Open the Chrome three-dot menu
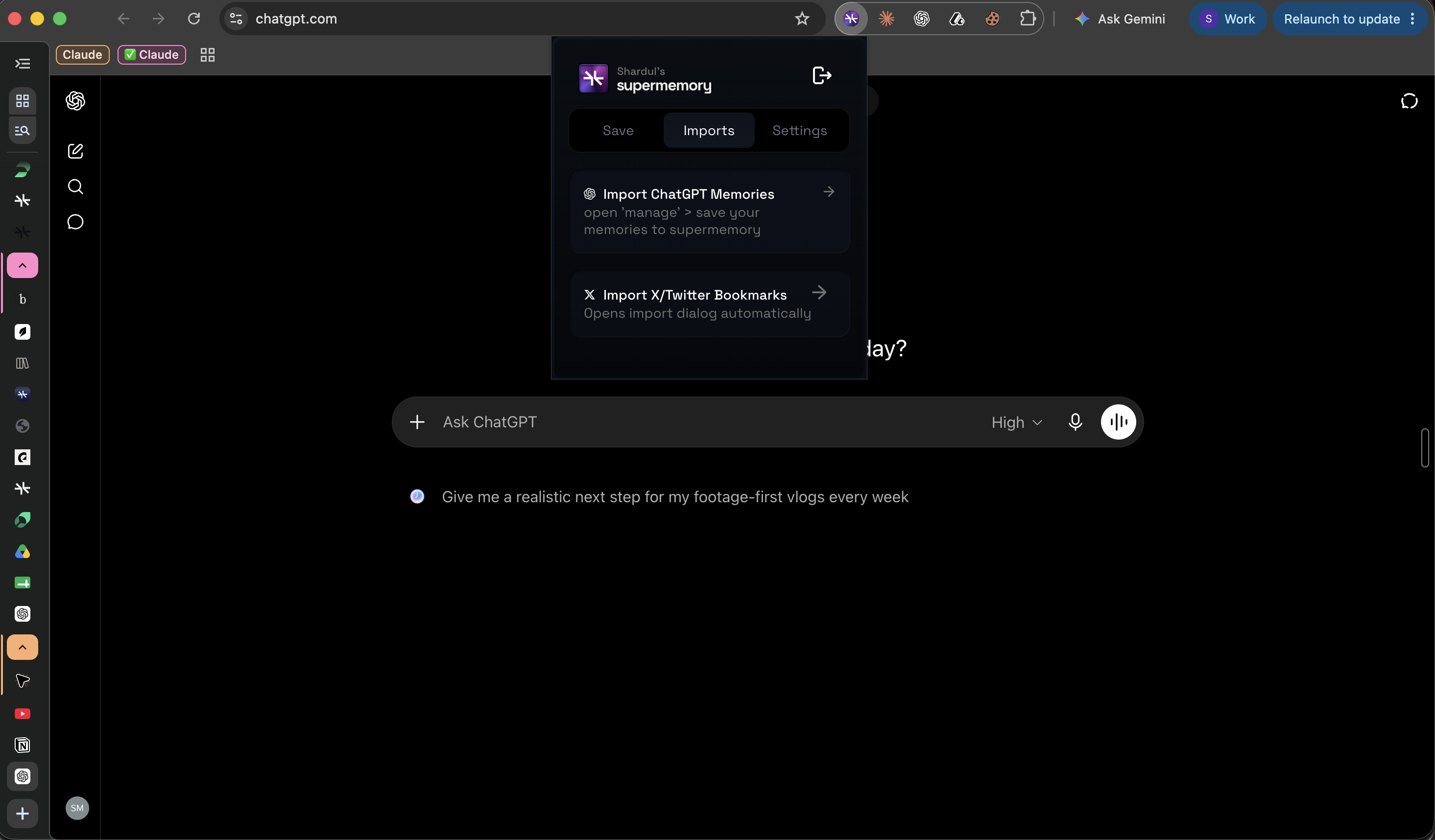Image resolution: width=1435 pixels, height=840 pixels. pyautogui.click(x=1412, y=19)
